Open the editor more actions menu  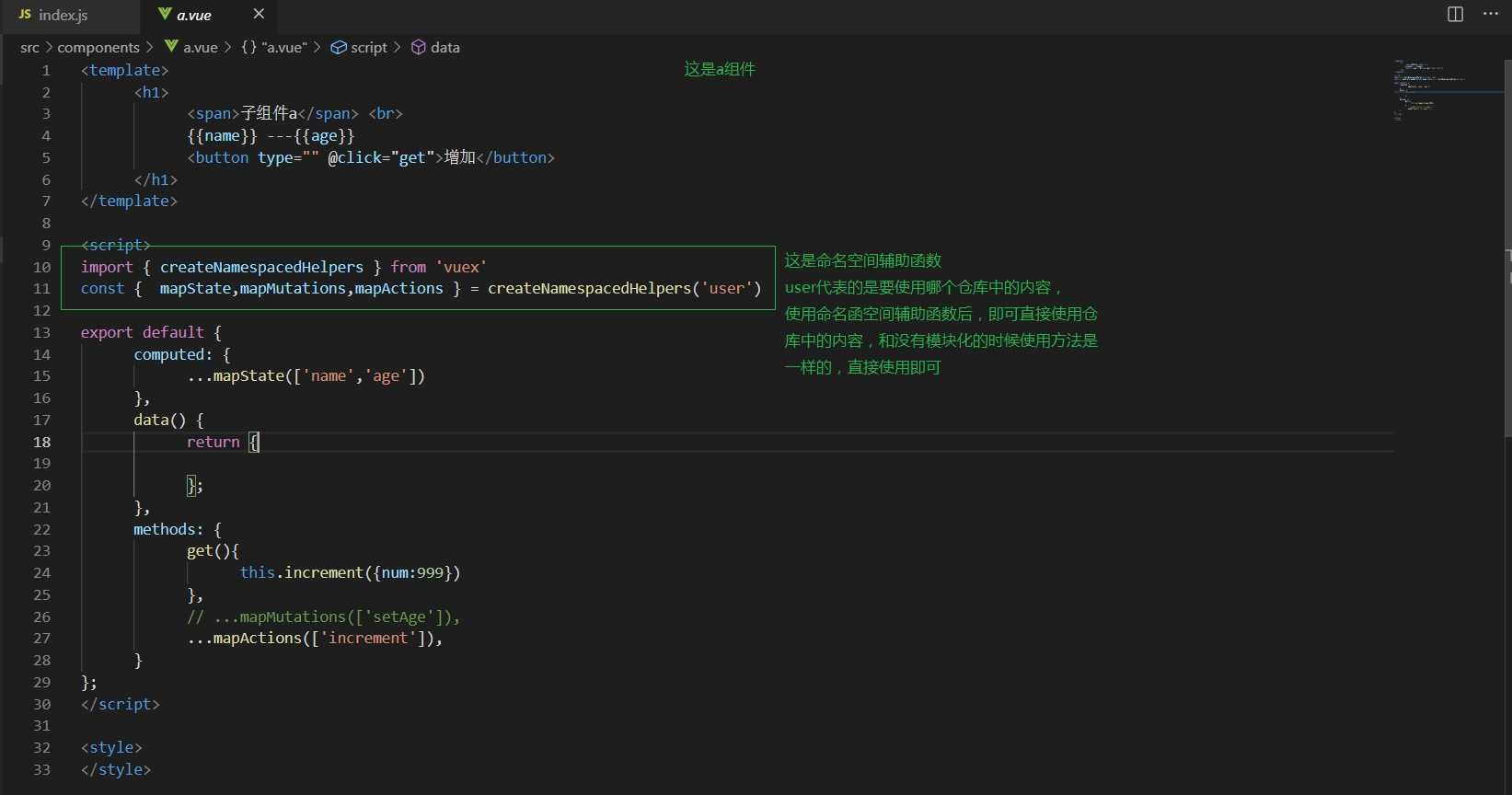click(x=1491, y=14)
